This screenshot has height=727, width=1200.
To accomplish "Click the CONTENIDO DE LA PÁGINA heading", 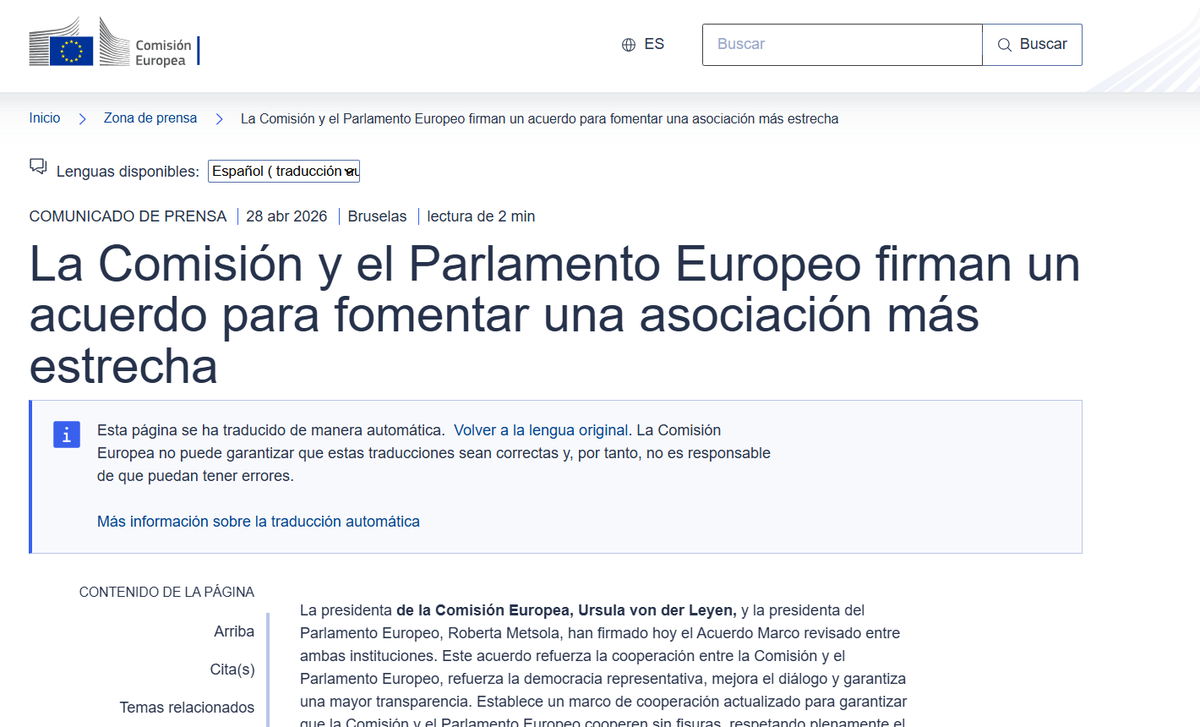I will click(x=167, y=592).
